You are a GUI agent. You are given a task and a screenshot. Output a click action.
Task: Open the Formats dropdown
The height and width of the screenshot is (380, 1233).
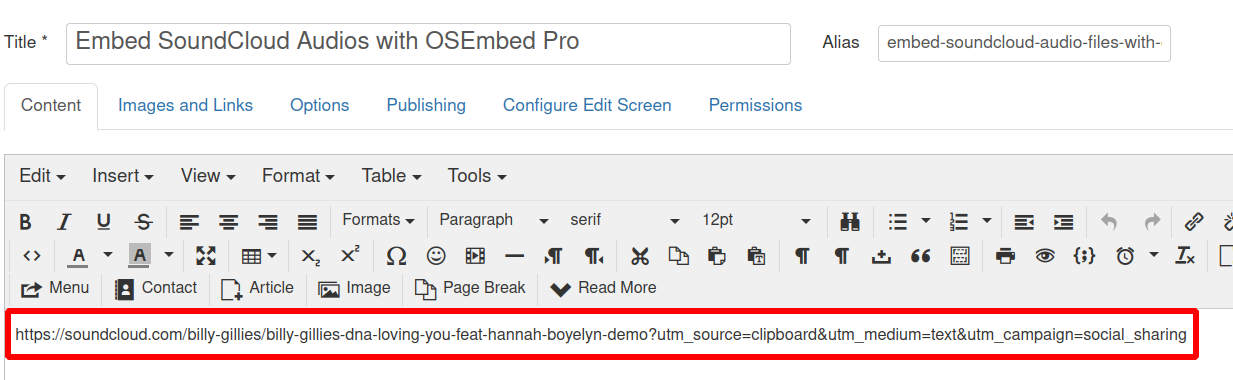[378, 221]
